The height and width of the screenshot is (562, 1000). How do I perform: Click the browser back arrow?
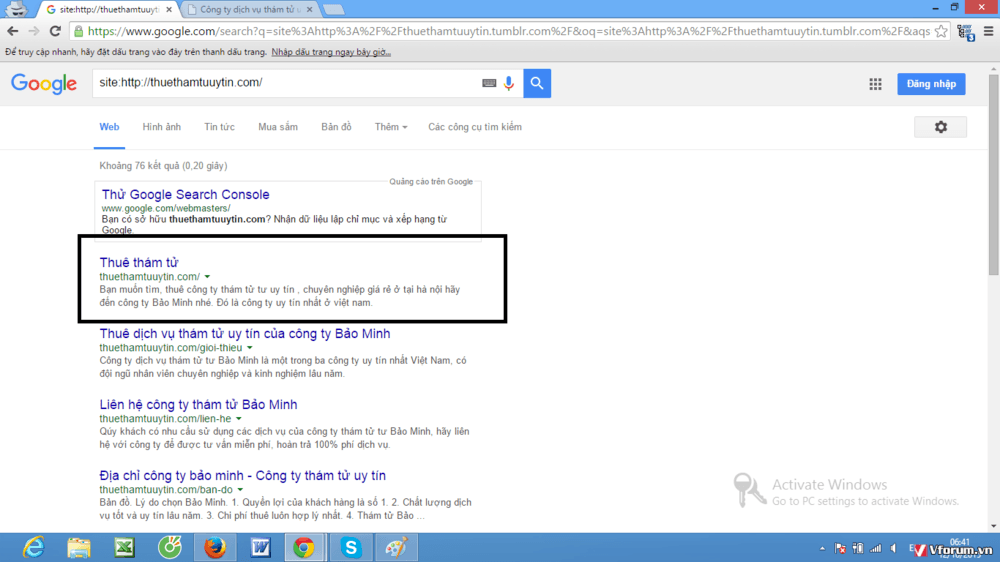(x=13, y=31)
